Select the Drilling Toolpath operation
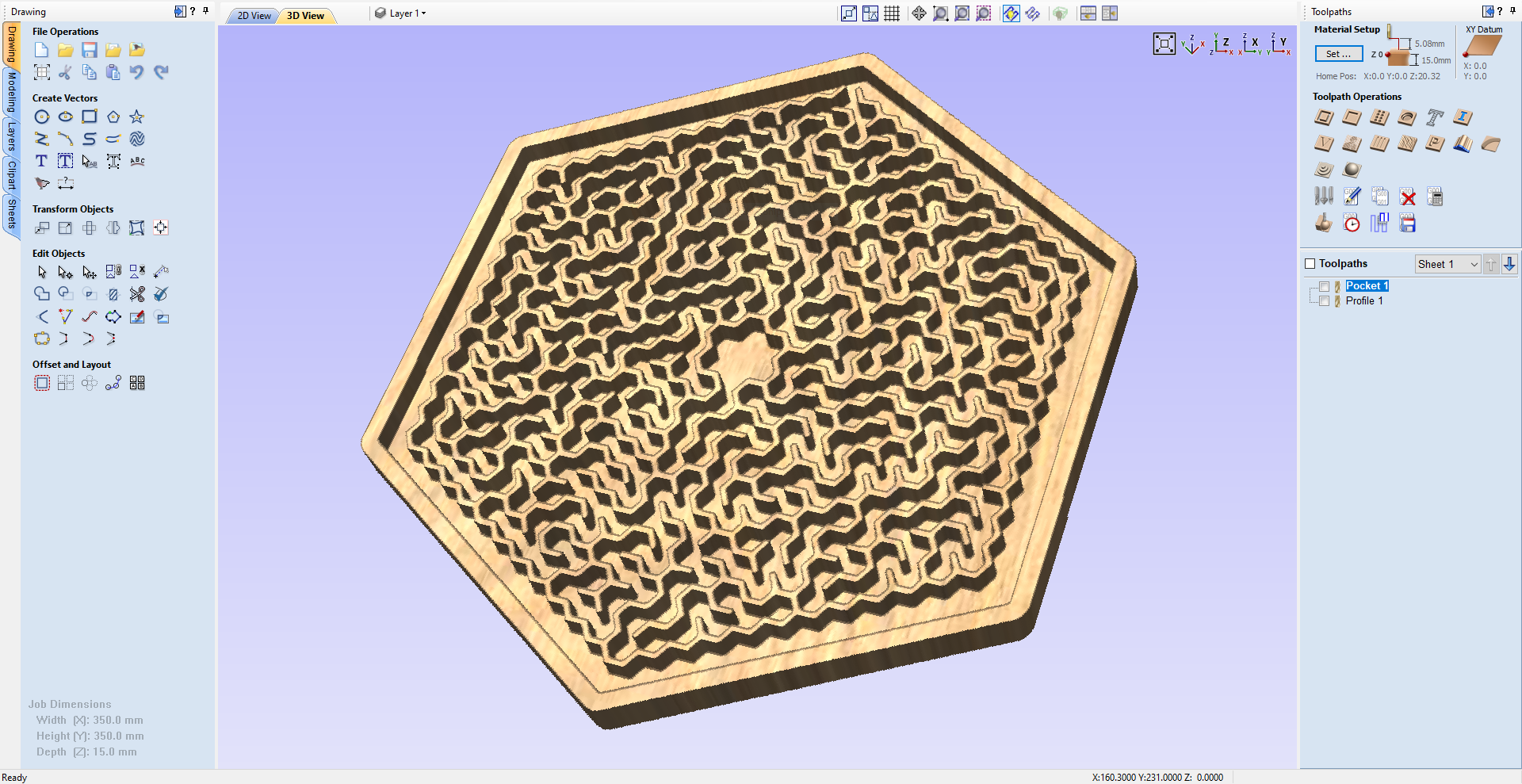 tap(1379, 117)
